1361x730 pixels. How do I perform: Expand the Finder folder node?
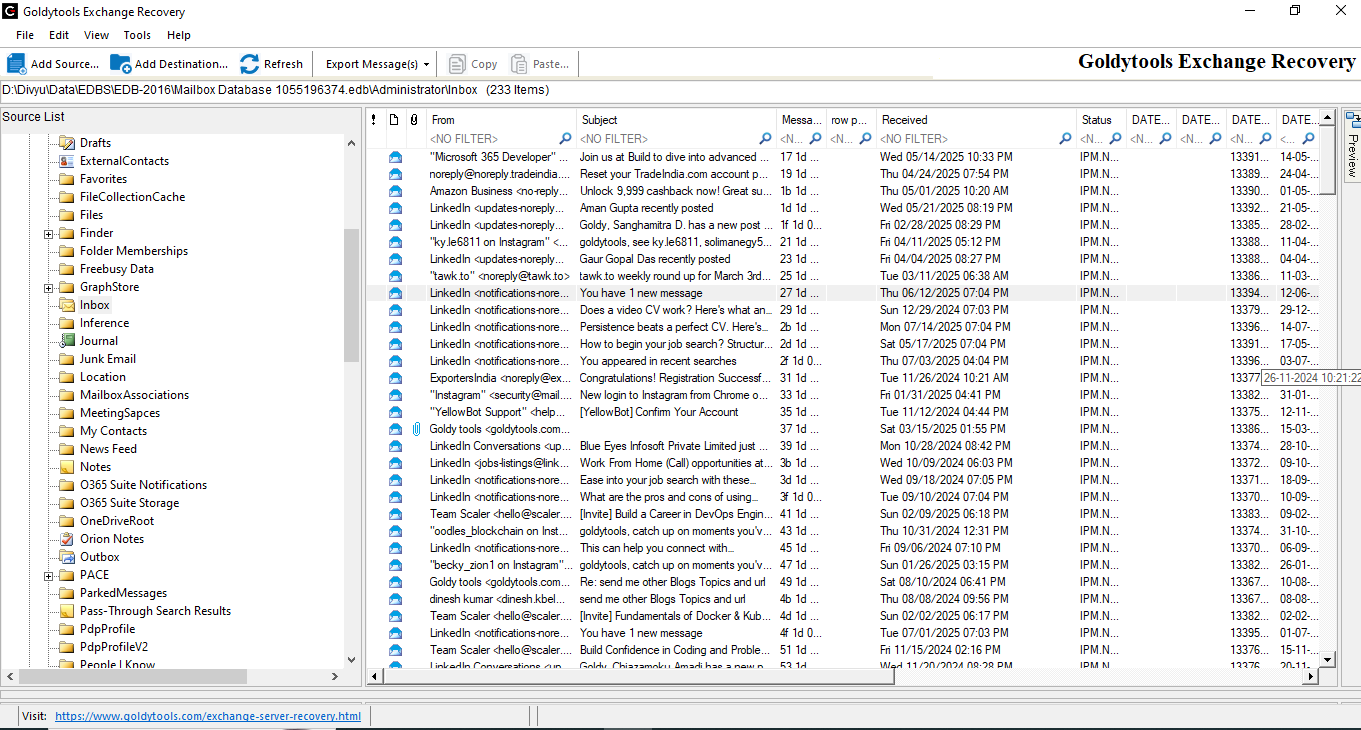(48, 234)
